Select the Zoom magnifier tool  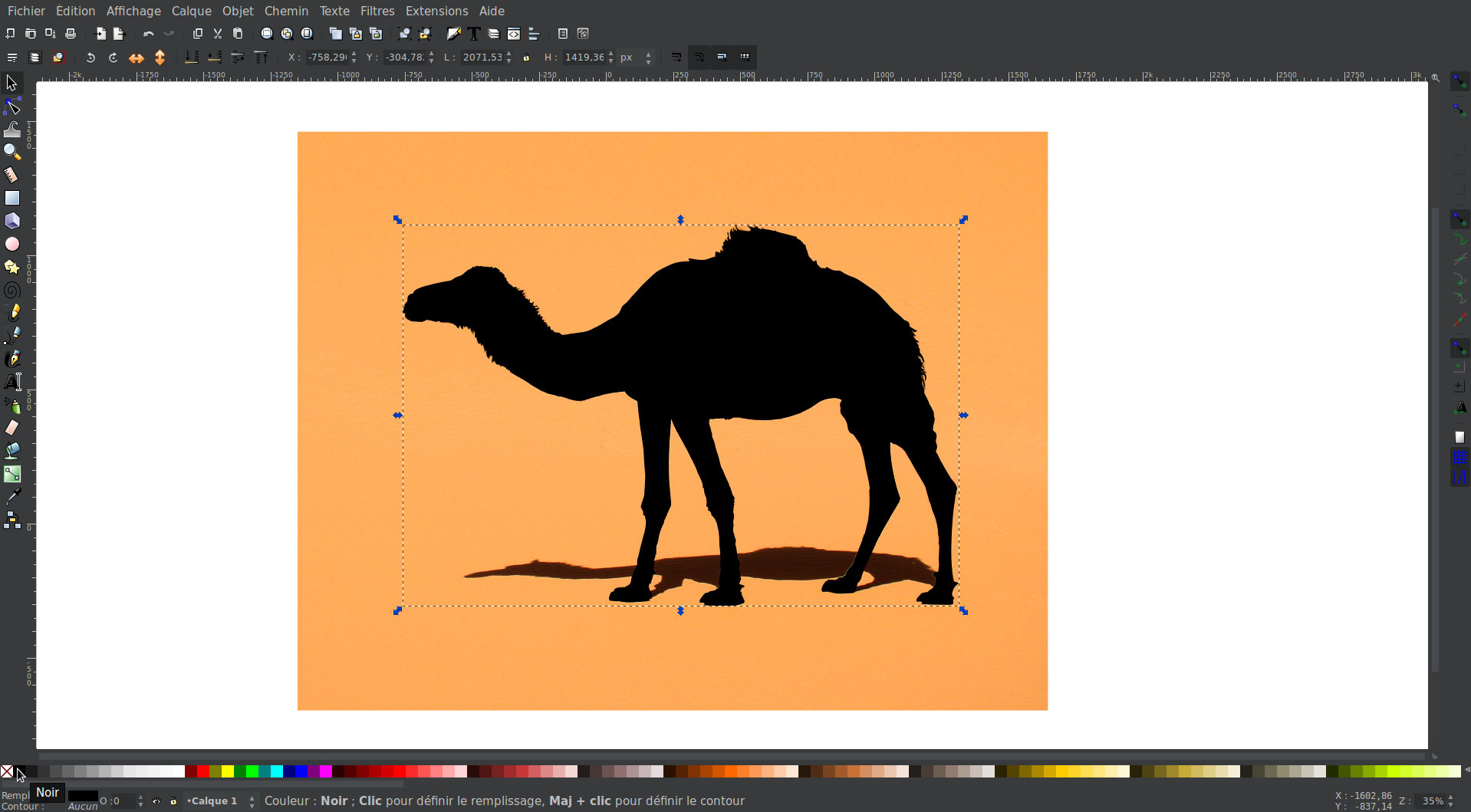click(x=12, y=152)
